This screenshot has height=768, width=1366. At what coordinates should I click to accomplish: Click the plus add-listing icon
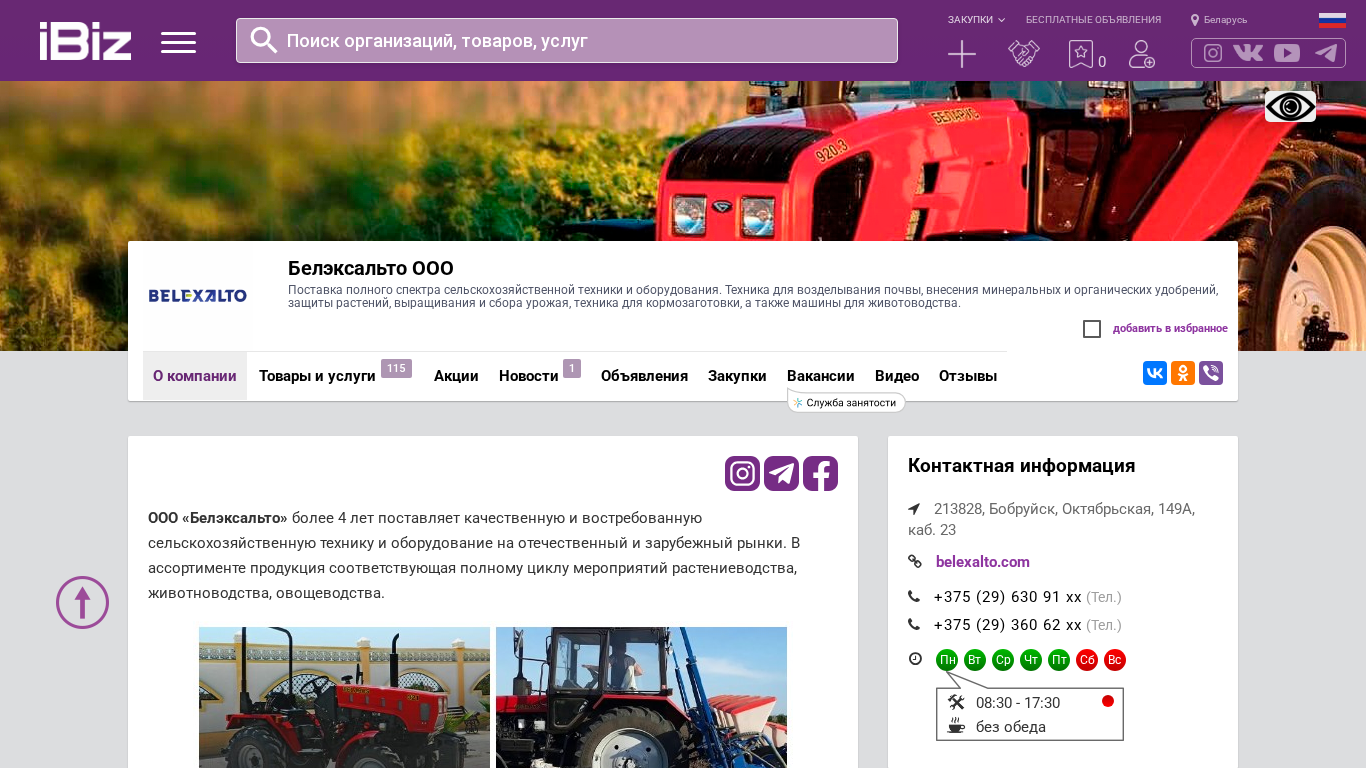[962, 54]
